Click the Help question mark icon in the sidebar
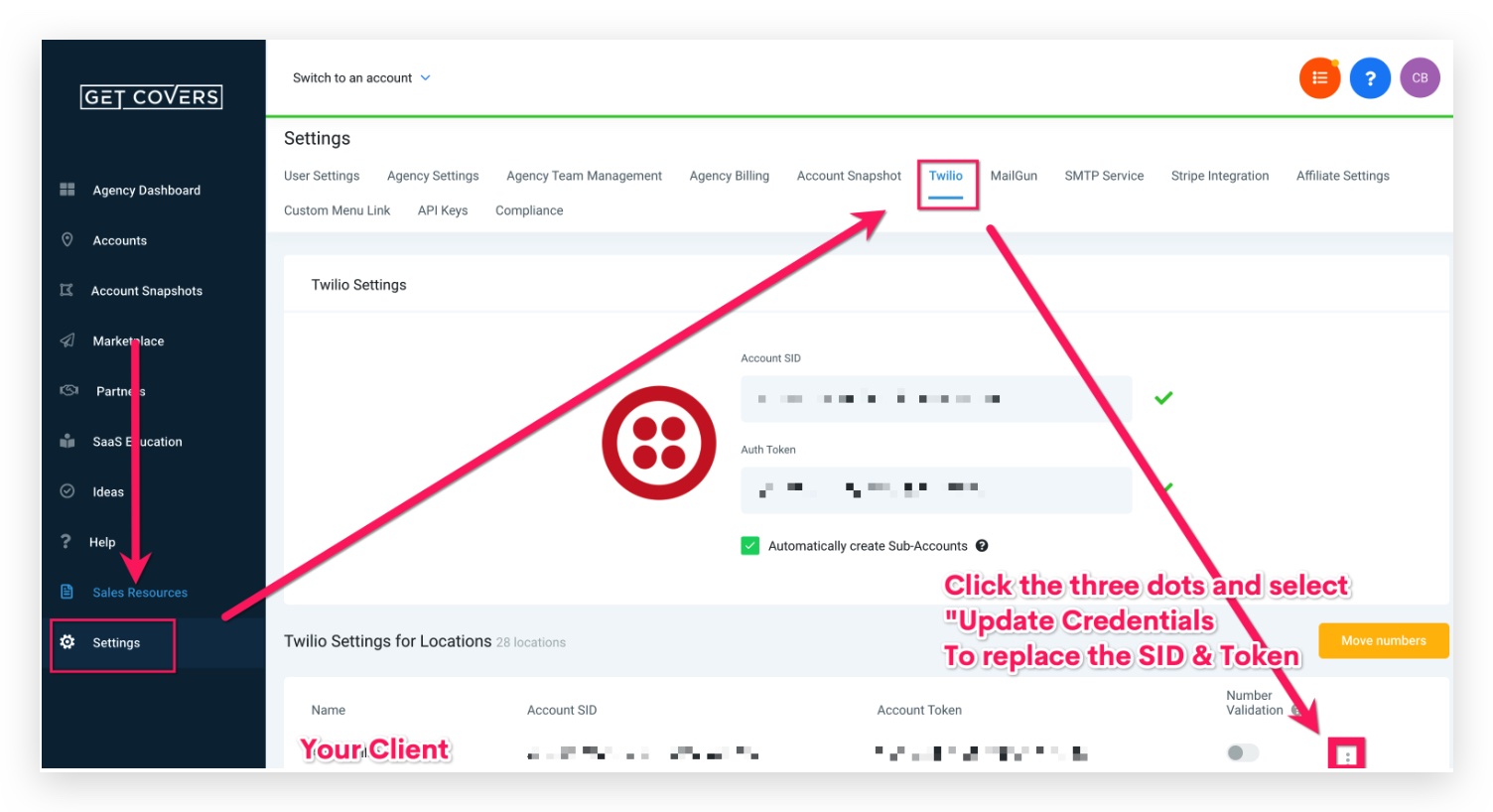 (66, 541)
